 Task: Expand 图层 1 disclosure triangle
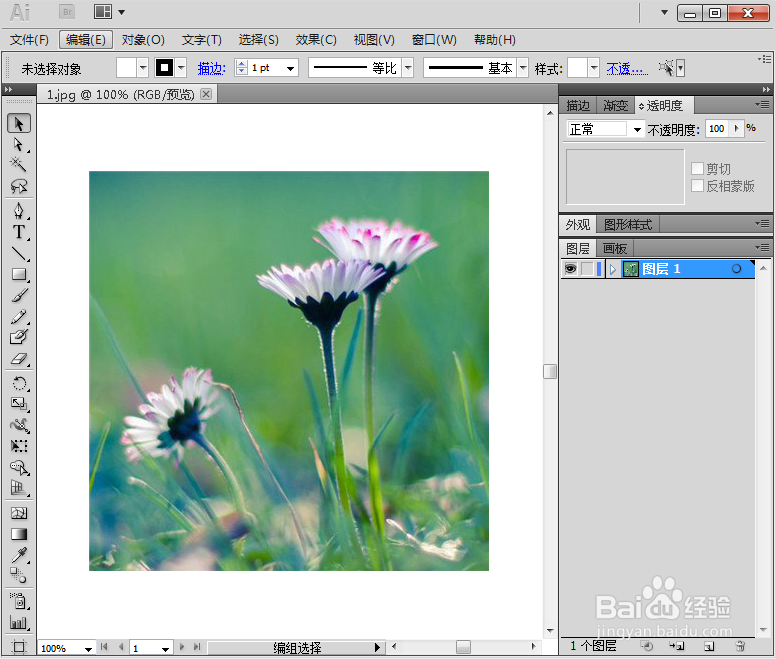point(613,269)
